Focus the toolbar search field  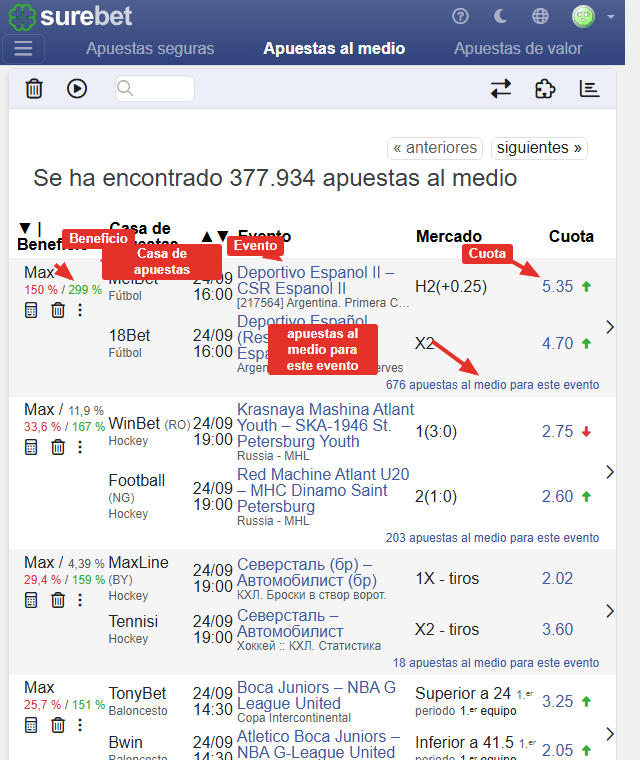coord(155,89)
